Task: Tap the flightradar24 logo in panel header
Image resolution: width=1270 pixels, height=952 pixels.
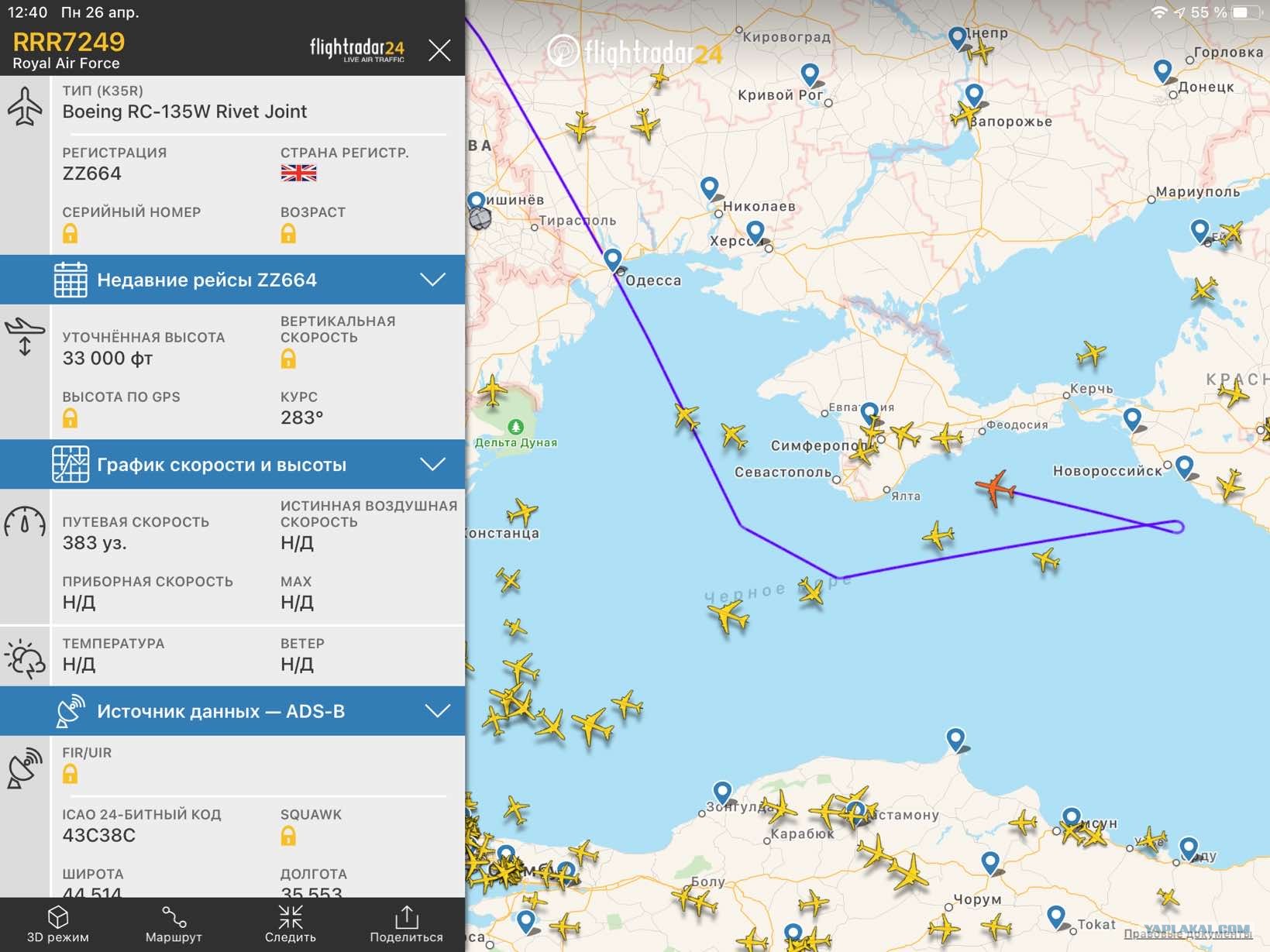Action: (x=356, y=50)
